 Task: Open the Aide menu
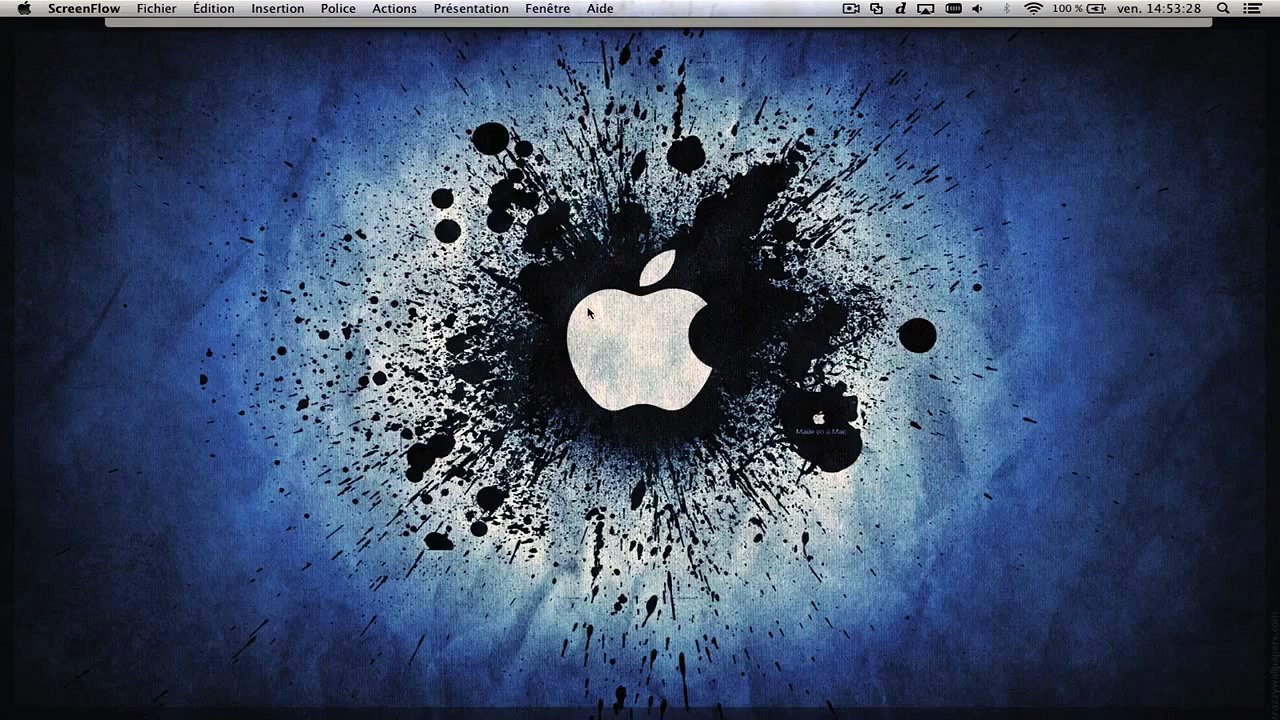[600, 8]
